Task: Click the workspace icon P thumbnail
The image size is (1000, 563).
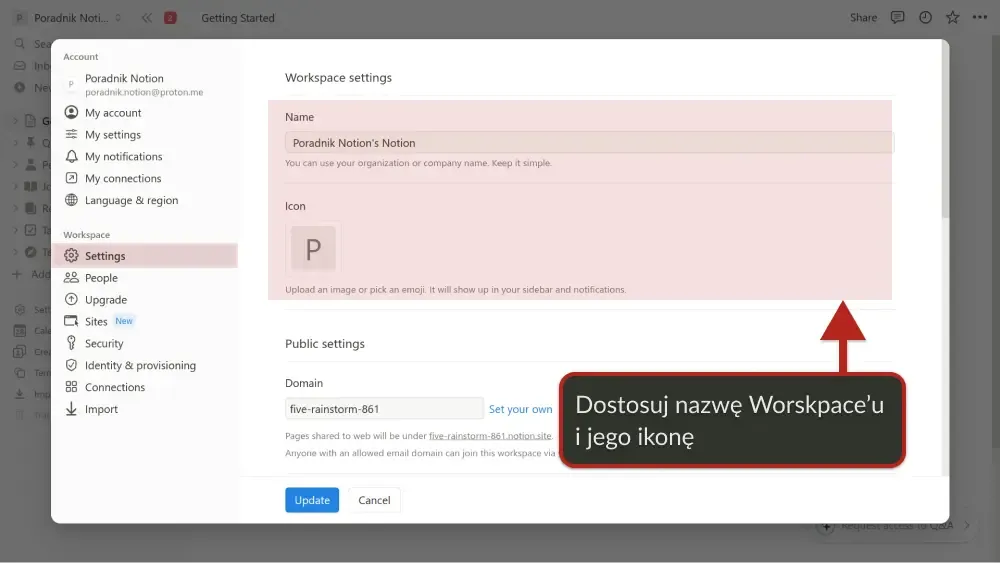Action: pos(313,249)
